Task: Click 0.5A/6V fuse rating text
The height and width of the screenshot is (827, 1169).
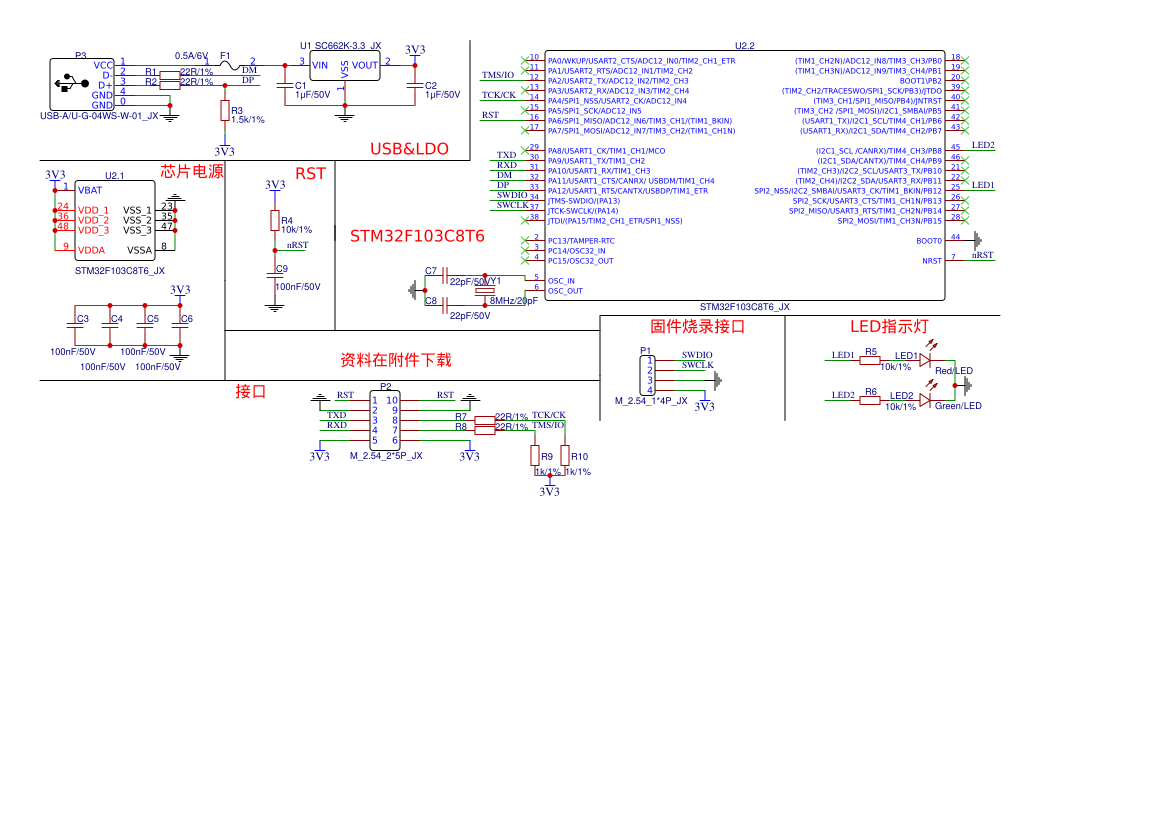Action: coord(192,56)
